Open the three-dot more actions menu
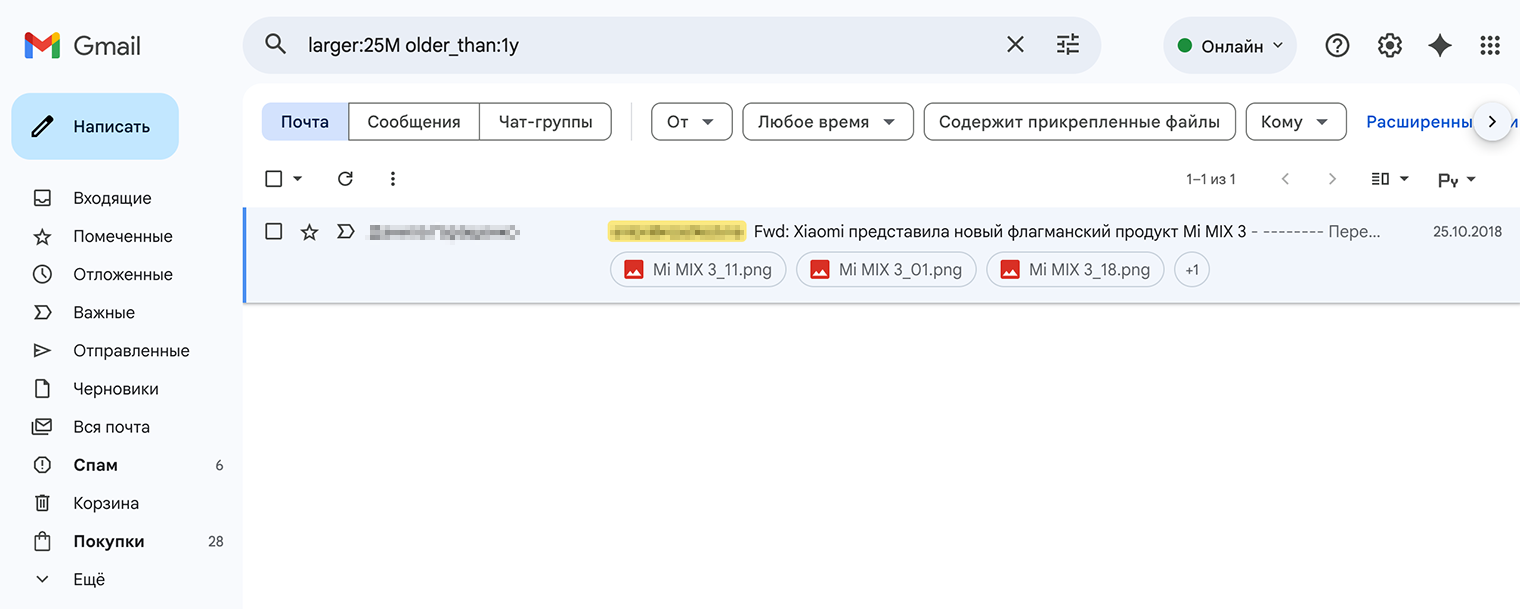Viewport: 1520px width, 609px height. click(393, 179)
